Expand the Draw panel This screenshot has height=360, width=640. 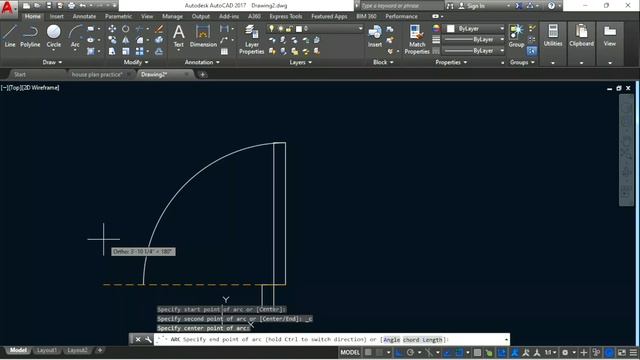pyautogui.click(x=52, y=62)
